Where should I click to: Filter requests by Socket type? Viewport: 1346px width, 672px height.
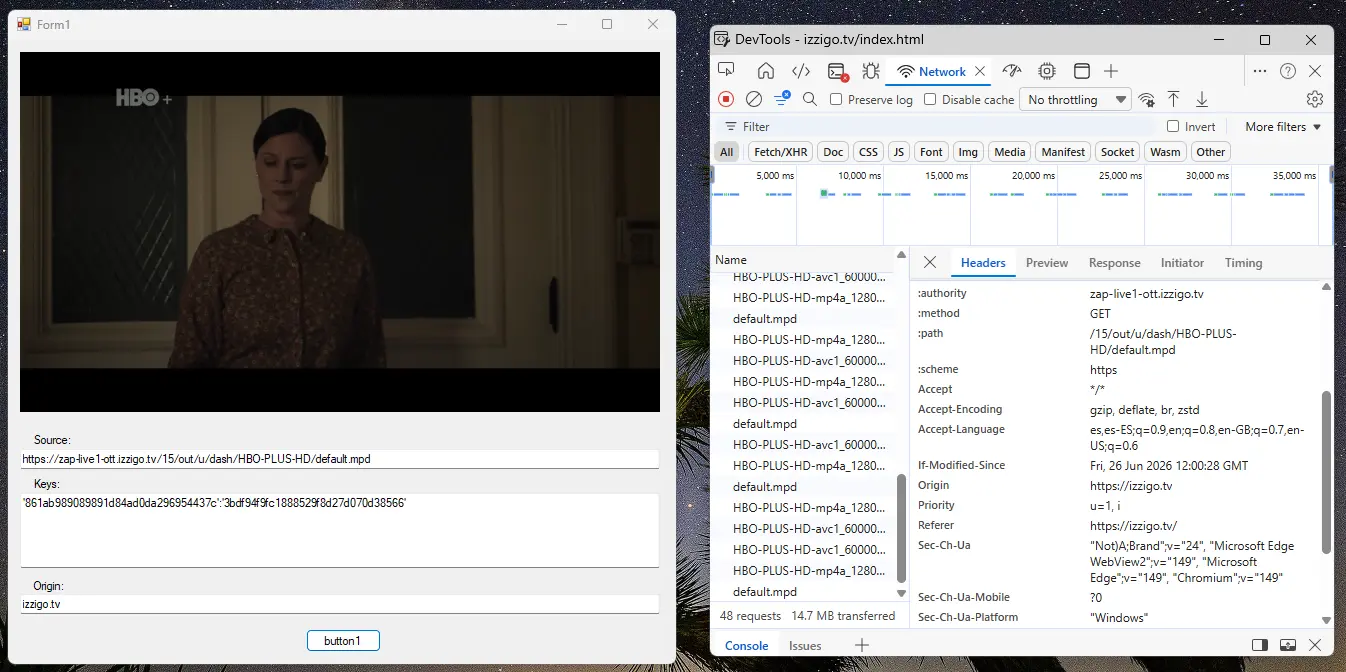coord(1118,152)
